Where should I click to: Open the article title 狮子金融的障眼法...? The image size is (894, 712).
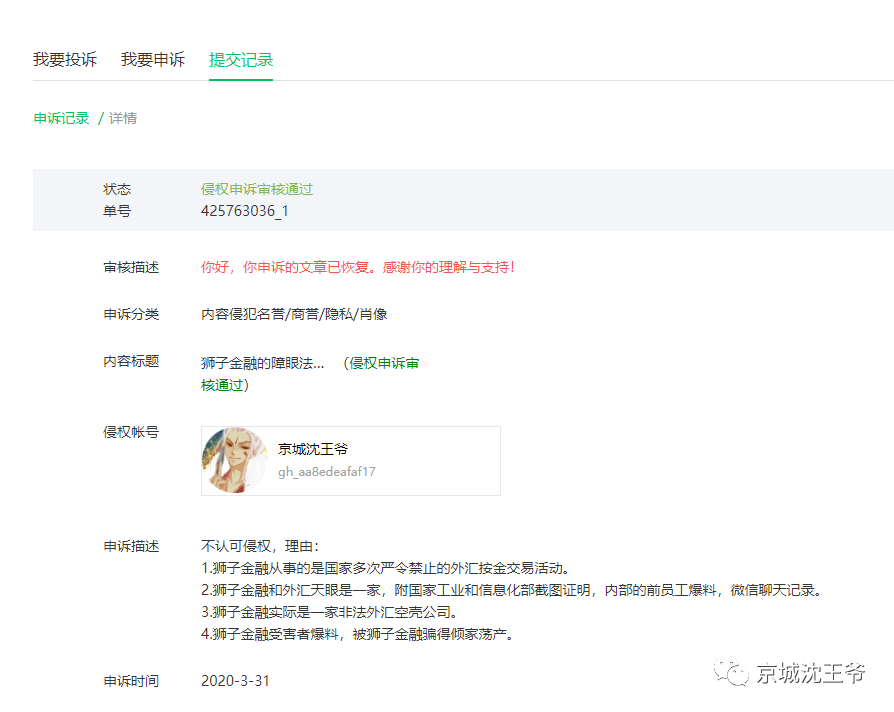[263, 363]
